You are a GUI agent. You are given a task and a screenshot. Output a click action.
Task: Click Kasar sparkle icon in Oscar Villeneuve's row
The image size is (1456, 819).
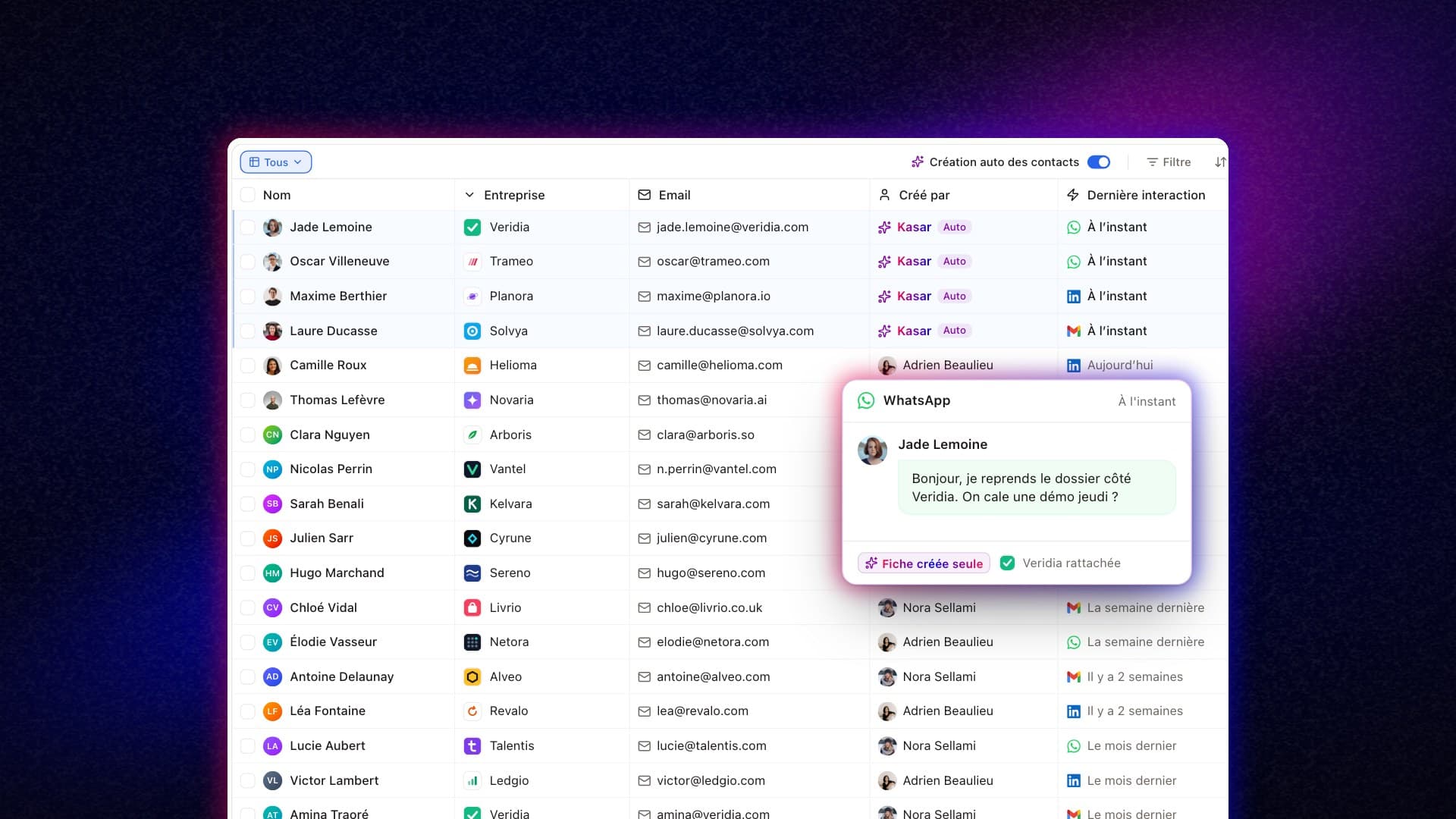[x=884, y=262]
